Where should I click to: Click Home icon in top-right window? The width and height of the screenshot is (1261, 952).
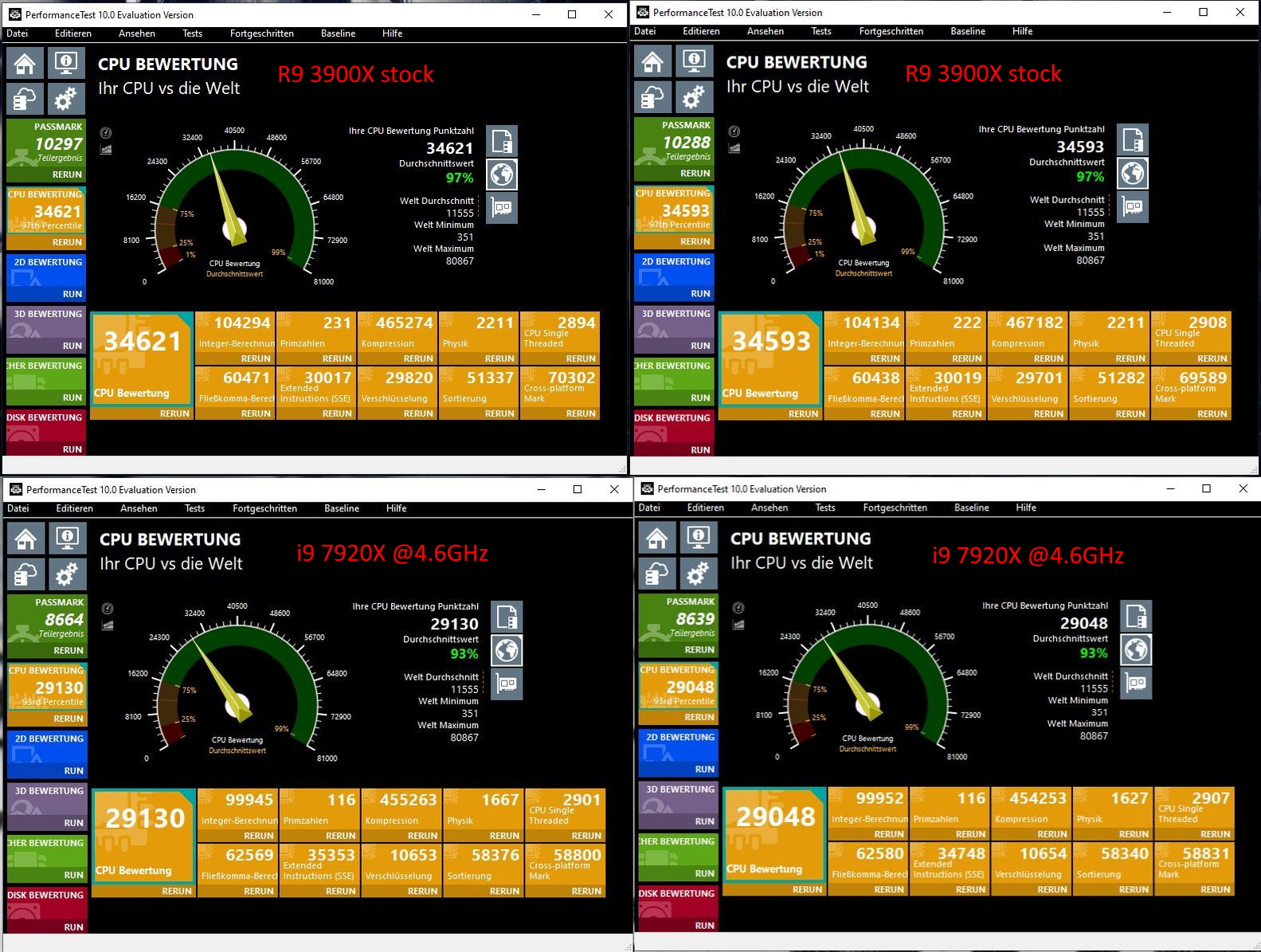652,61
